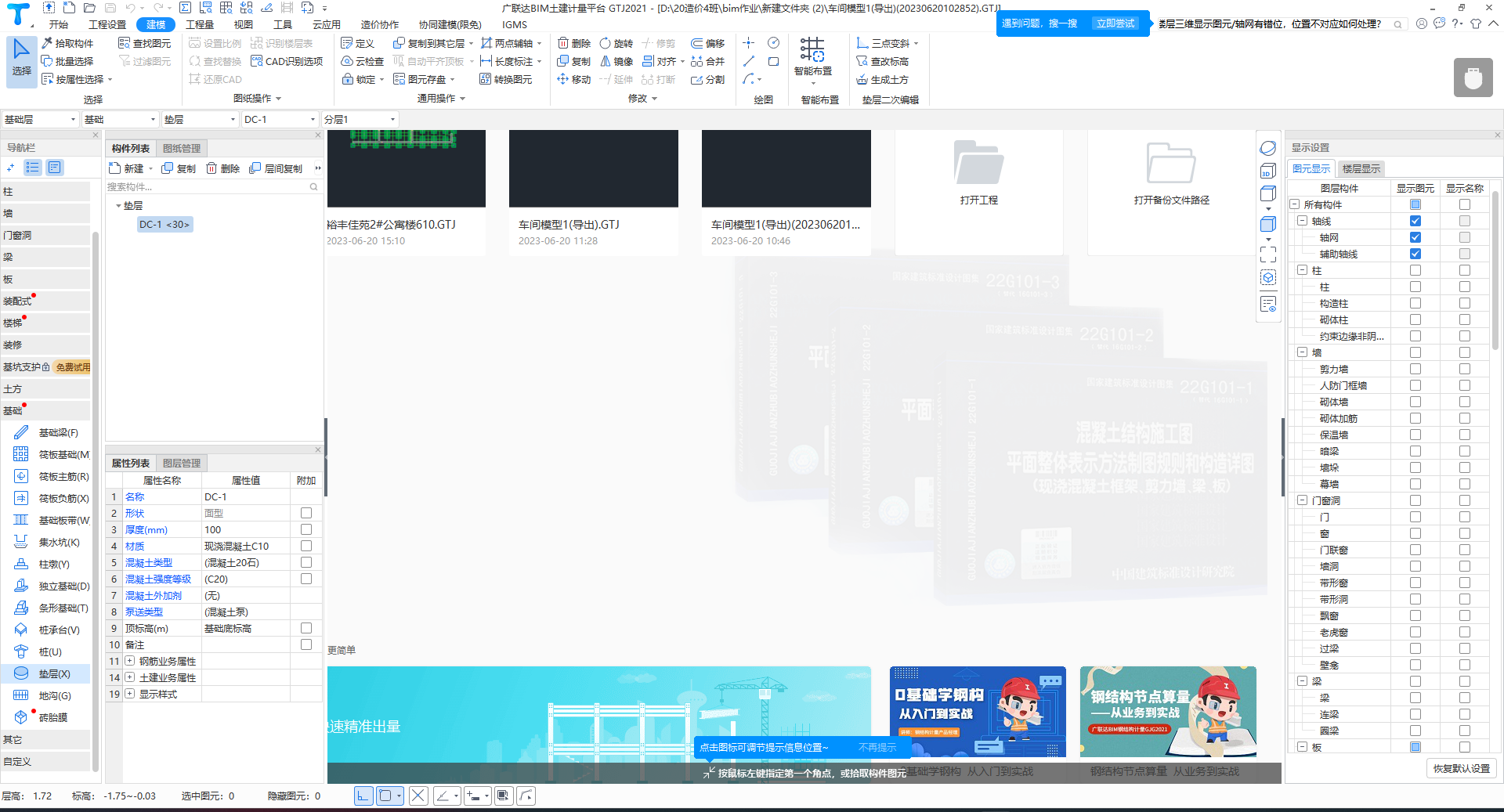Select the 移动 move tool
Image resolution: width=1504 pixels, height=812 pixels.
click(574, 79)
